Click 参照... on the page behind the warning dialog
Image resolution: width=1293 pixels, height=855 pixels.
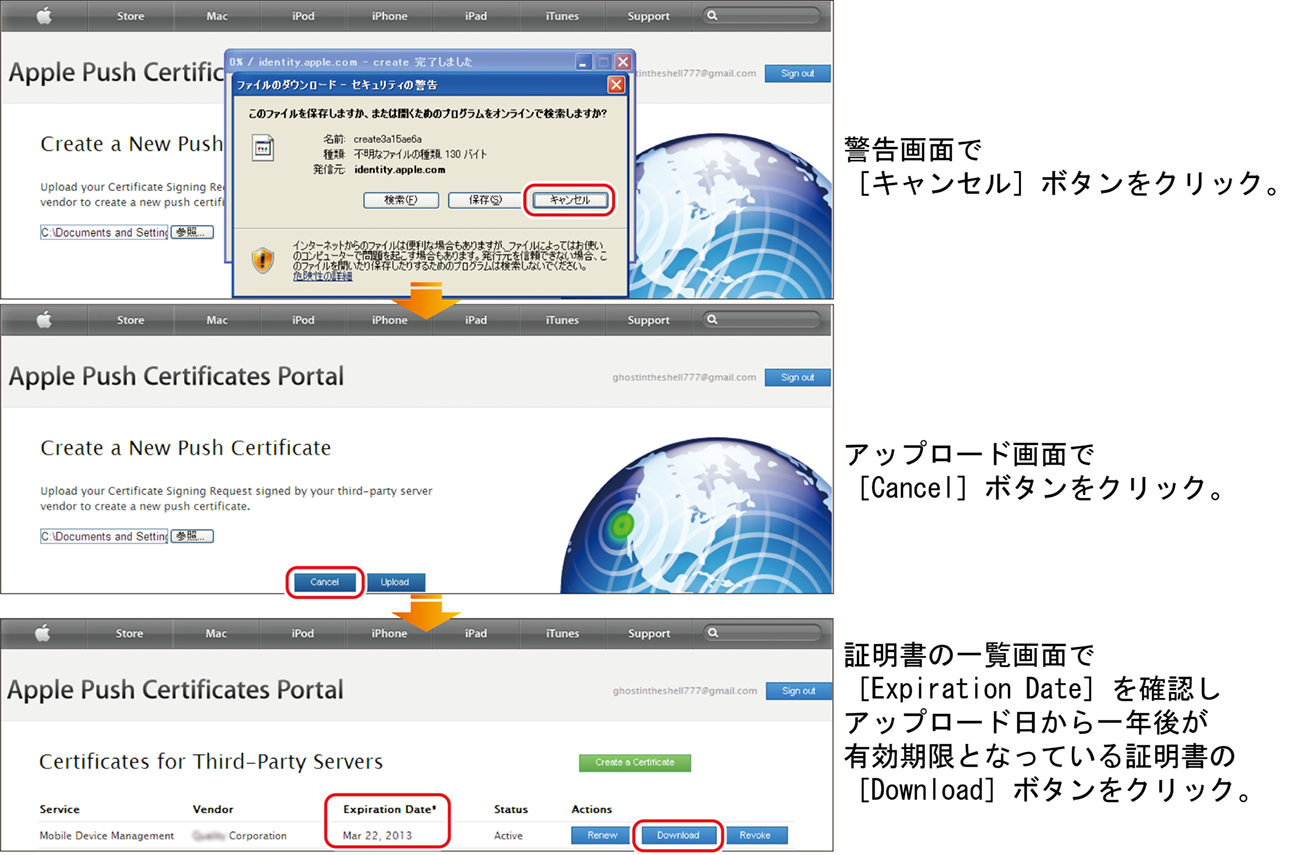[192, 232]
